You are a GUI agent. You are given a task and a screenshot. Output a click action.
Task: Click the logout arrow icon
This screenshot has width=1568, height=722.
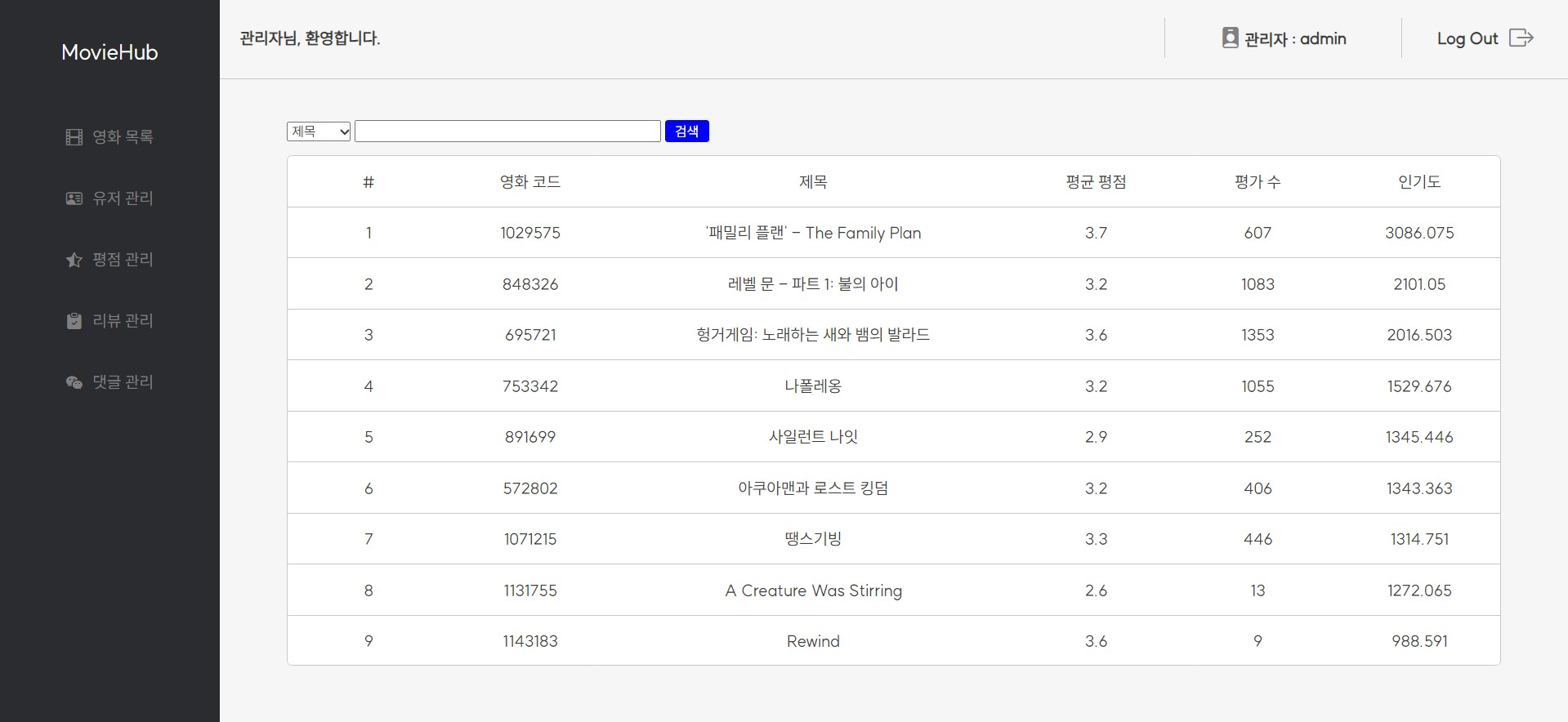(x=1521, y=38)
